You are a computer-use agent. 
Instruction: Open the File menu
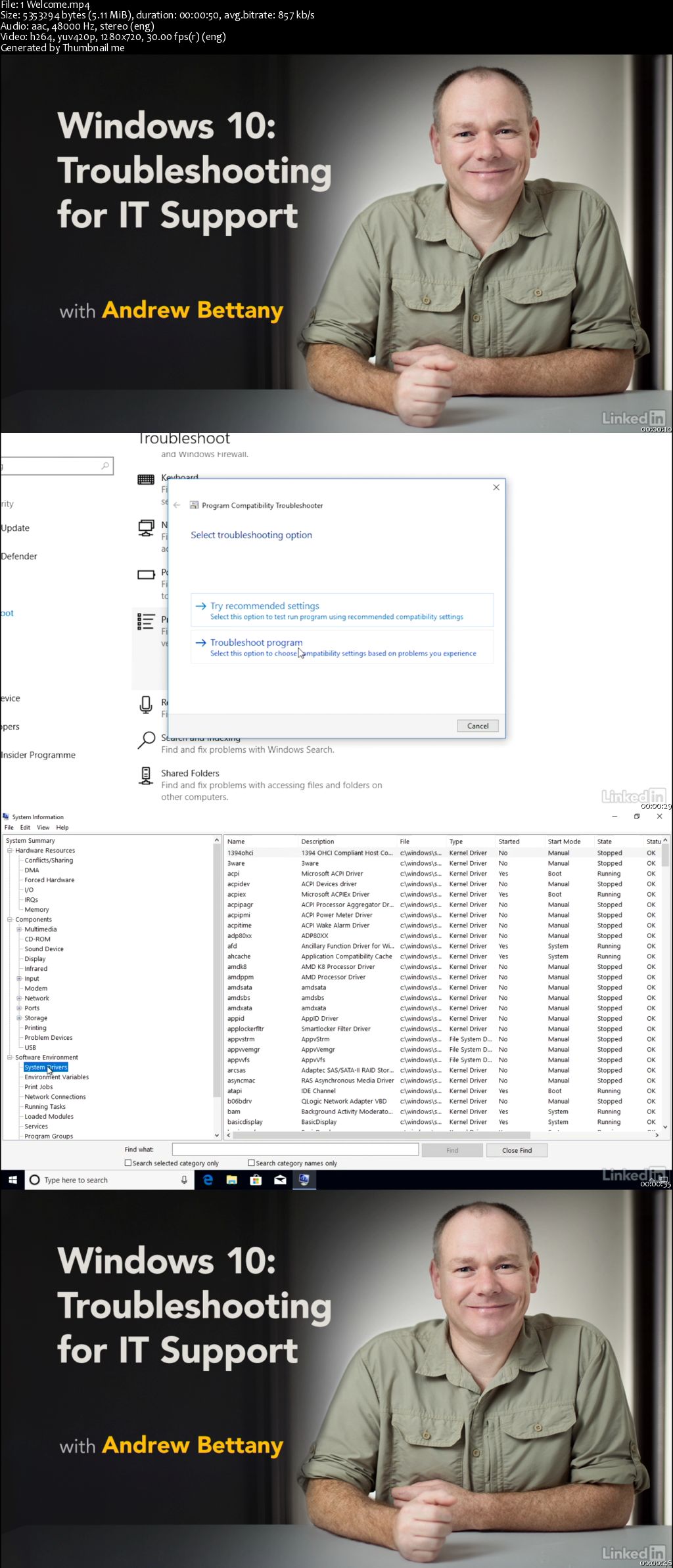(x=9, y=828)
